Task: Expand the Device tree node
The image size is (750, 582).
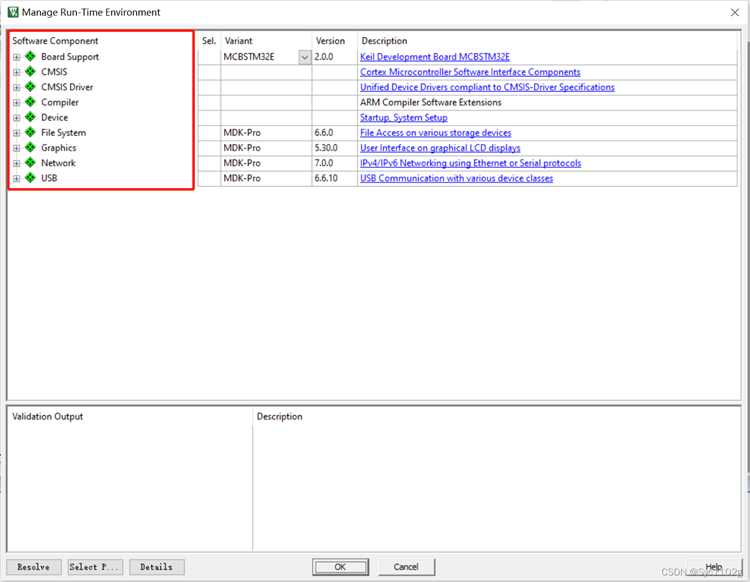Action: pyautogui.click(x=16, y=118)
